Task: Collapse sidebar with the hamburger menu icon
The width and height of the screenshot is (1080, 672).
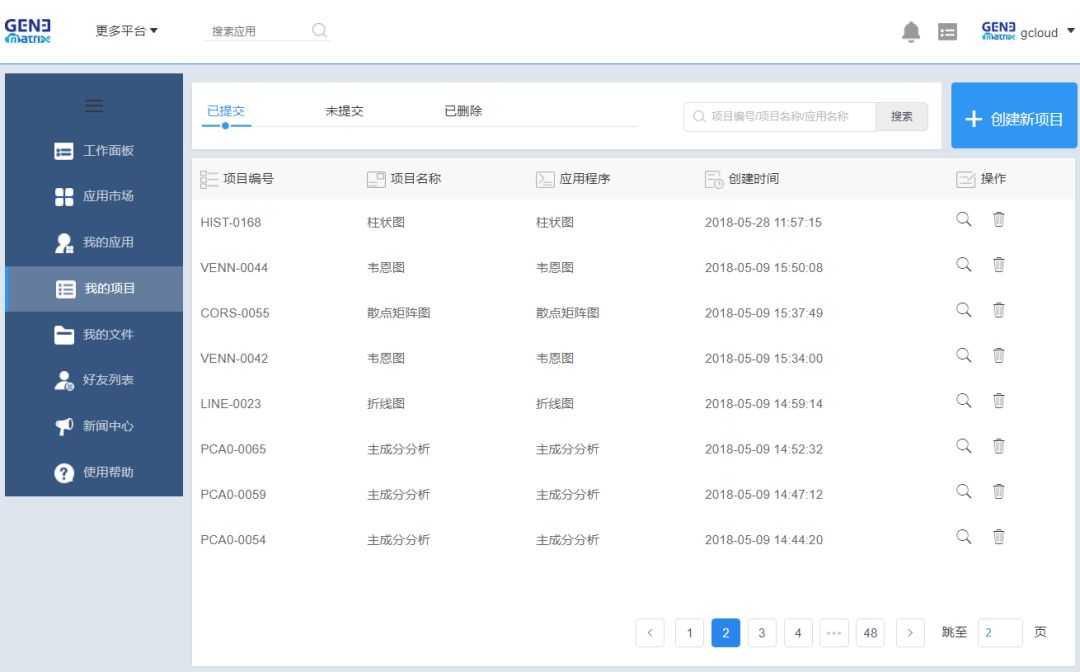Action: click(94, 106)
